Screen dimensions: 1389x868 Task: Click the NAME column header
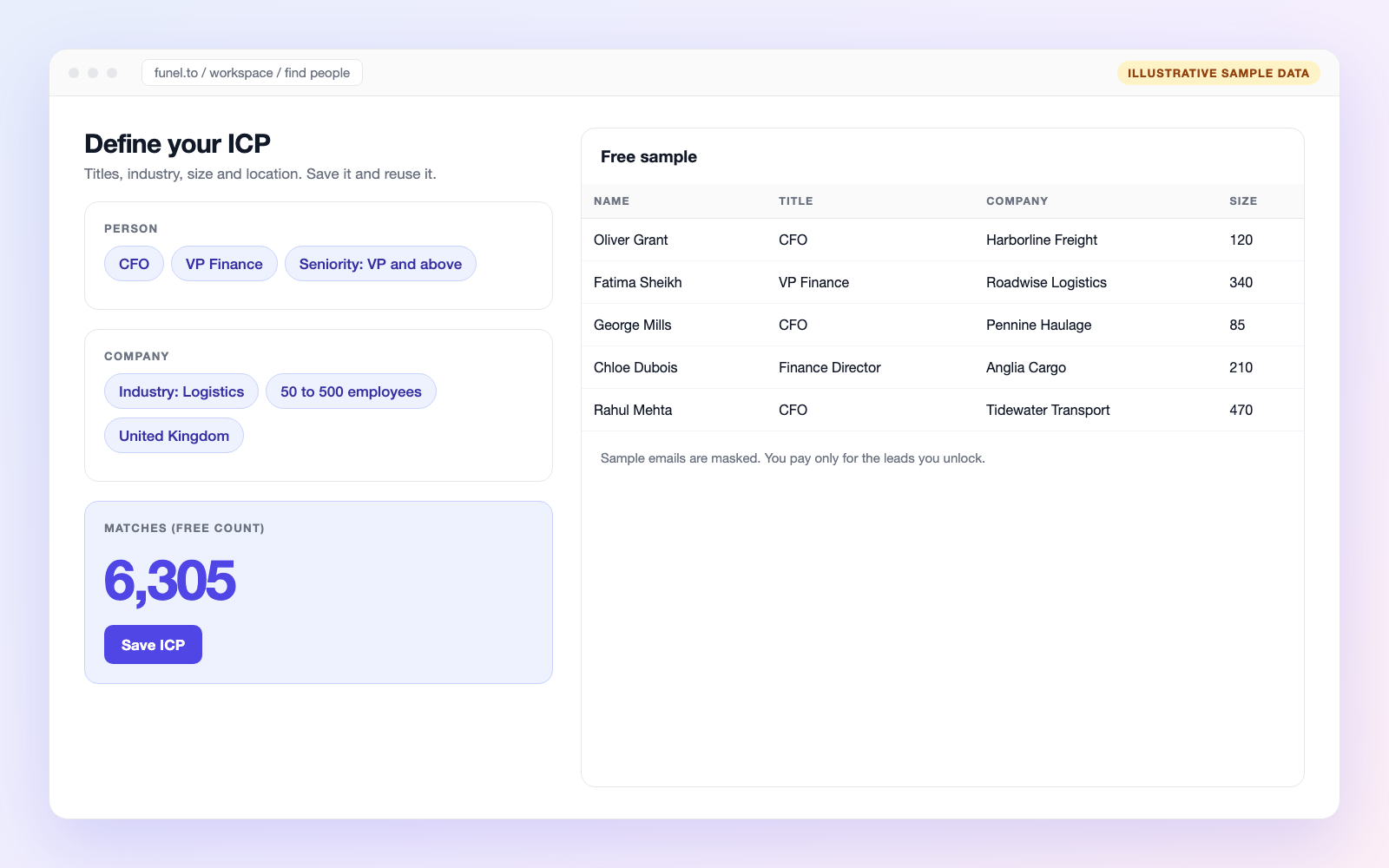pyautogui.click(x=611, y=201)
